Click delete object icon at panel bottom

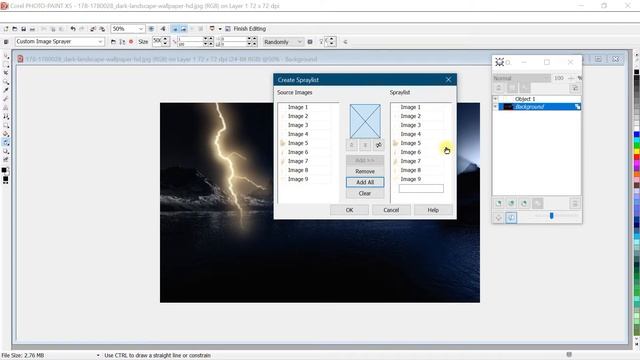tap(575, 203)
